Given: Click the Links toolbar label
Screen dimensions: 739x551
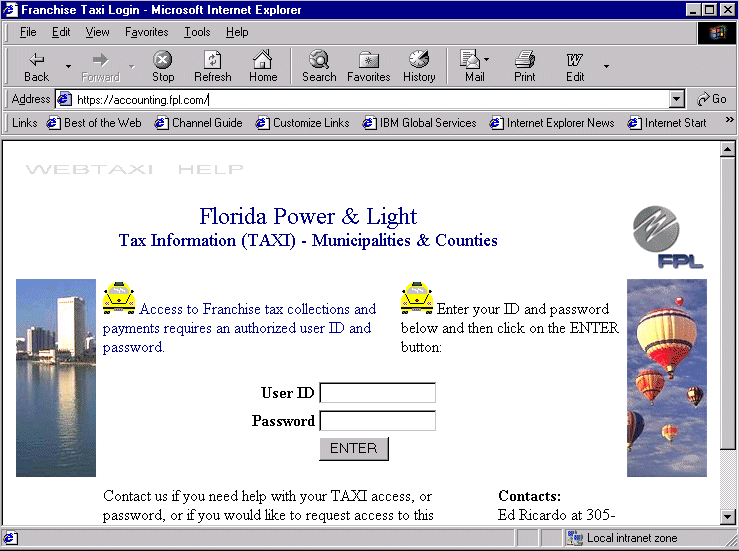Looking at the screenshot, I should click(x=25, y=123).
